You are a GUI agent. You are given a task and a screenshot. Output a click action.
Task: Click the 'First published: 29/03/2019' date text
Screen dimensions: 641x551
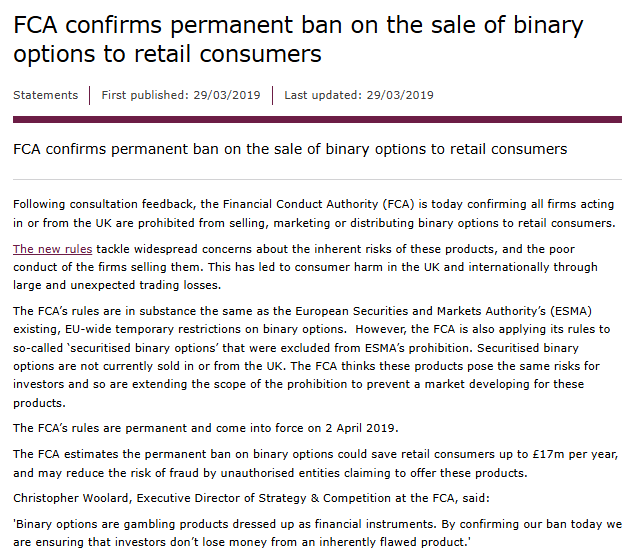(181, 95)
